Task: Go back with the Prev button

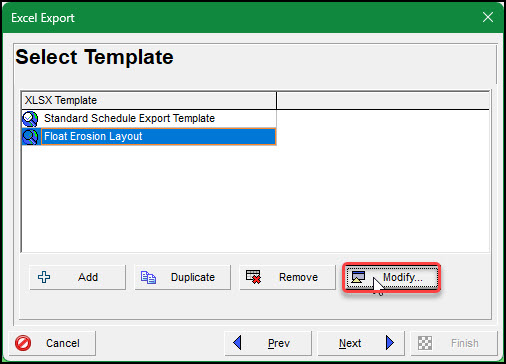Action: click(268, 343)
